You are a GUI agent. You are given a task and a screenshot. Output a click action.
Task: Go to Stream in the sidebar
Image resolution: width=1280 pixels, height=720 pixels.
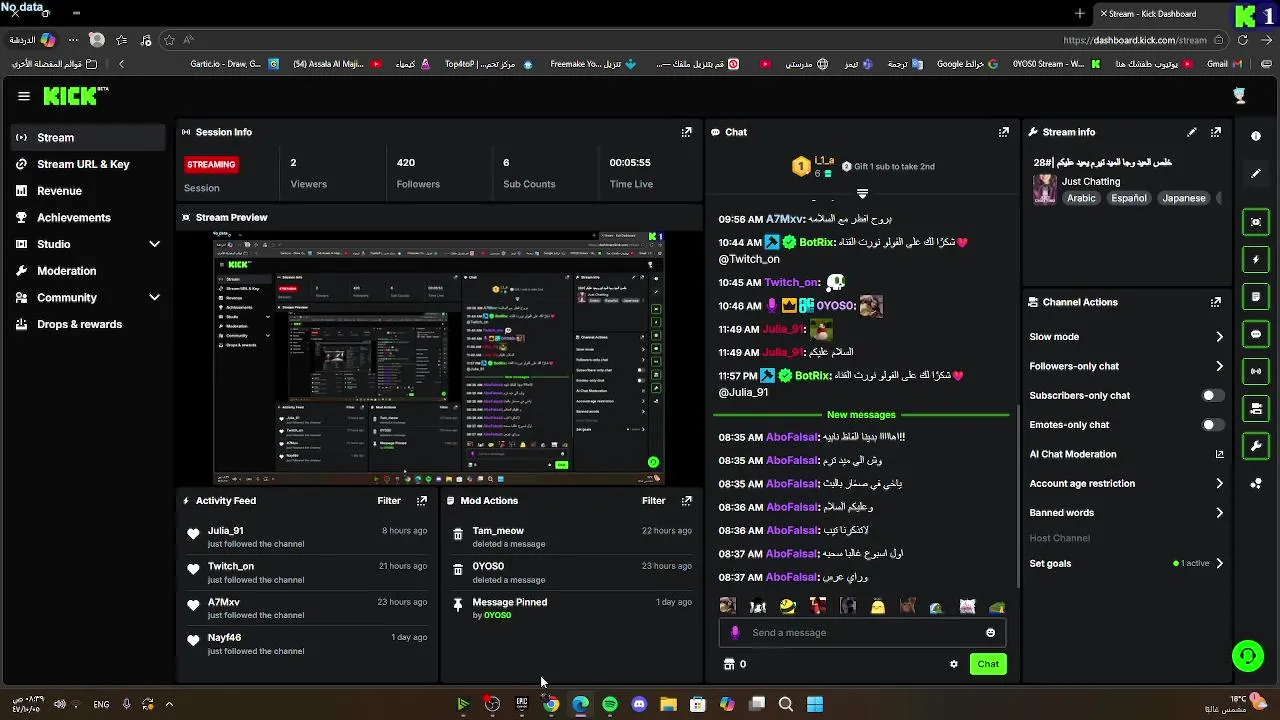(87, 137)
